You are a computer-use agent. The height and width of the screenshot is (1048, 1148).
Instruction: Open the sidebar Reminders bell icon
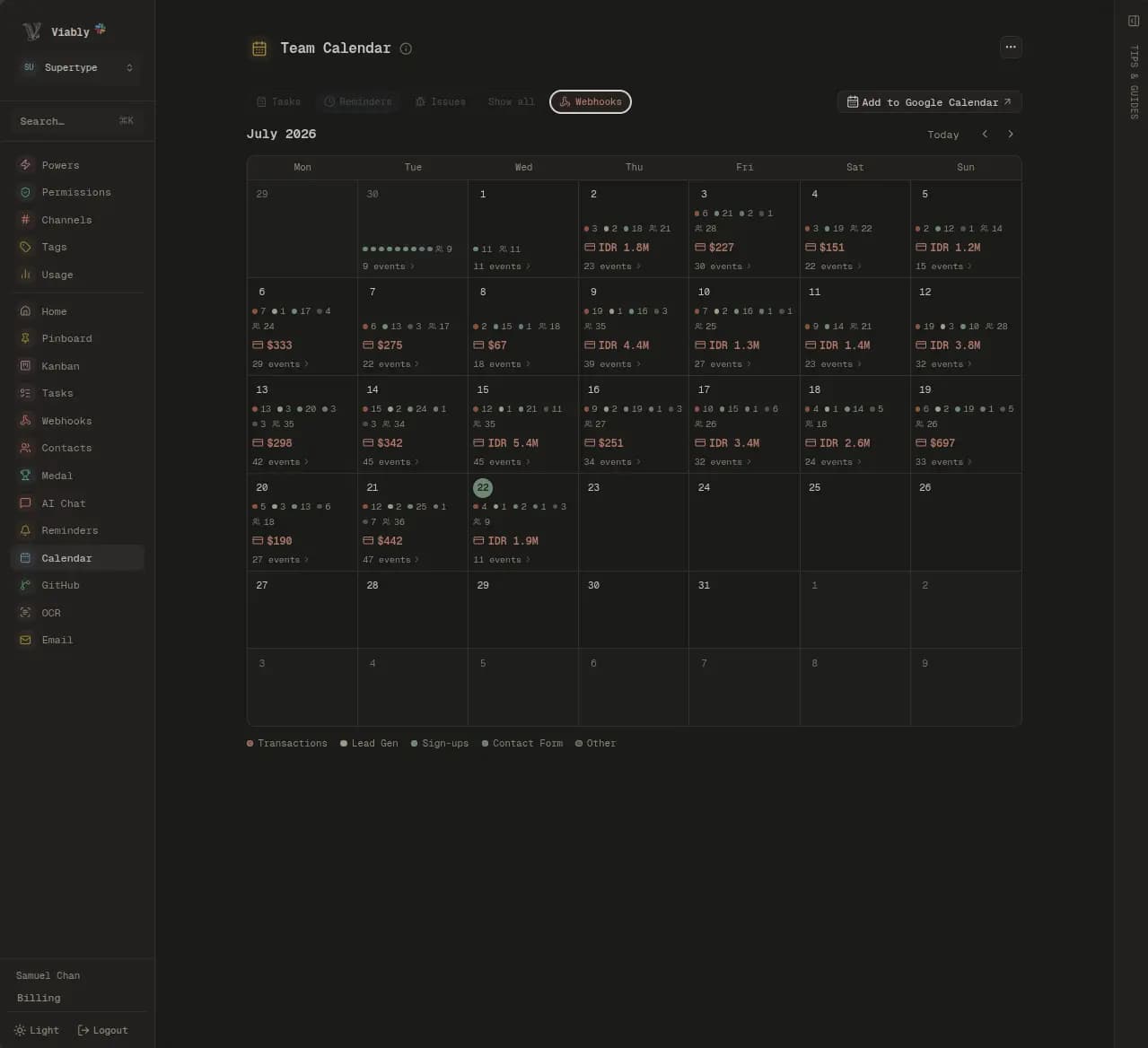[x=25, y=530]
